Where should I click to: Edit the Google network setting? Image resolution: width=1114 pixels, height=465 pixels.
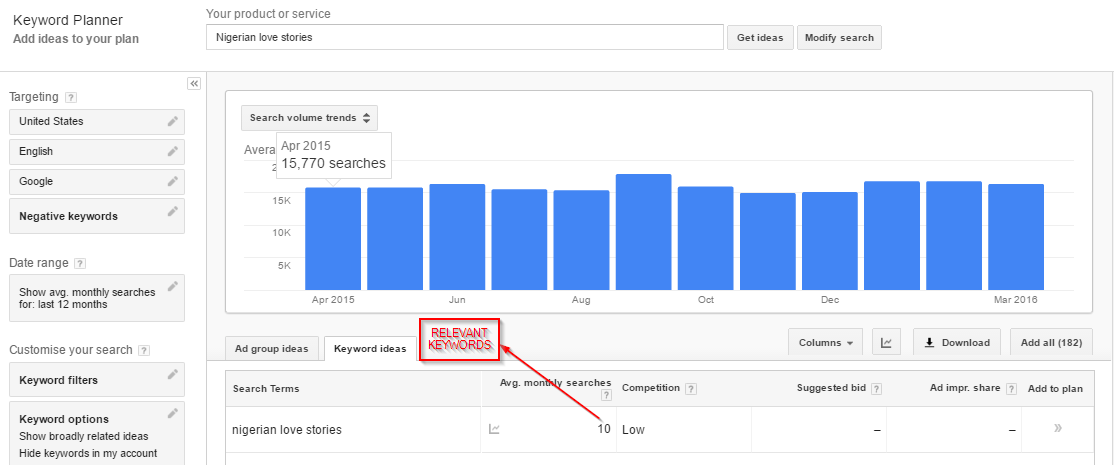[x=173, y=181]
